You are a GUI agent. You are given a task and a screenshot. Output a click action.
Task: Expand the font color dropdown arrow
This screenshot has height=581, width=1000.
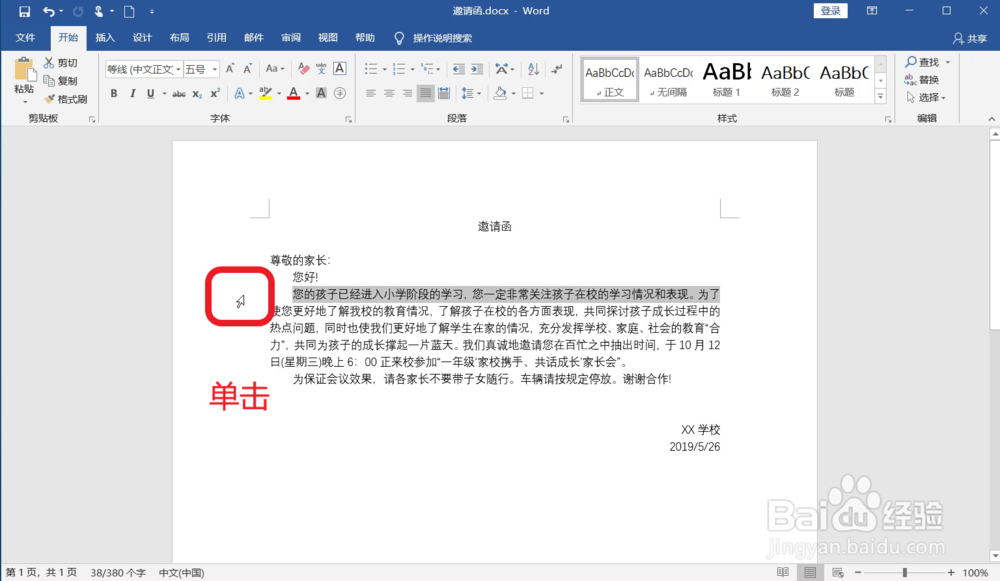305,93
